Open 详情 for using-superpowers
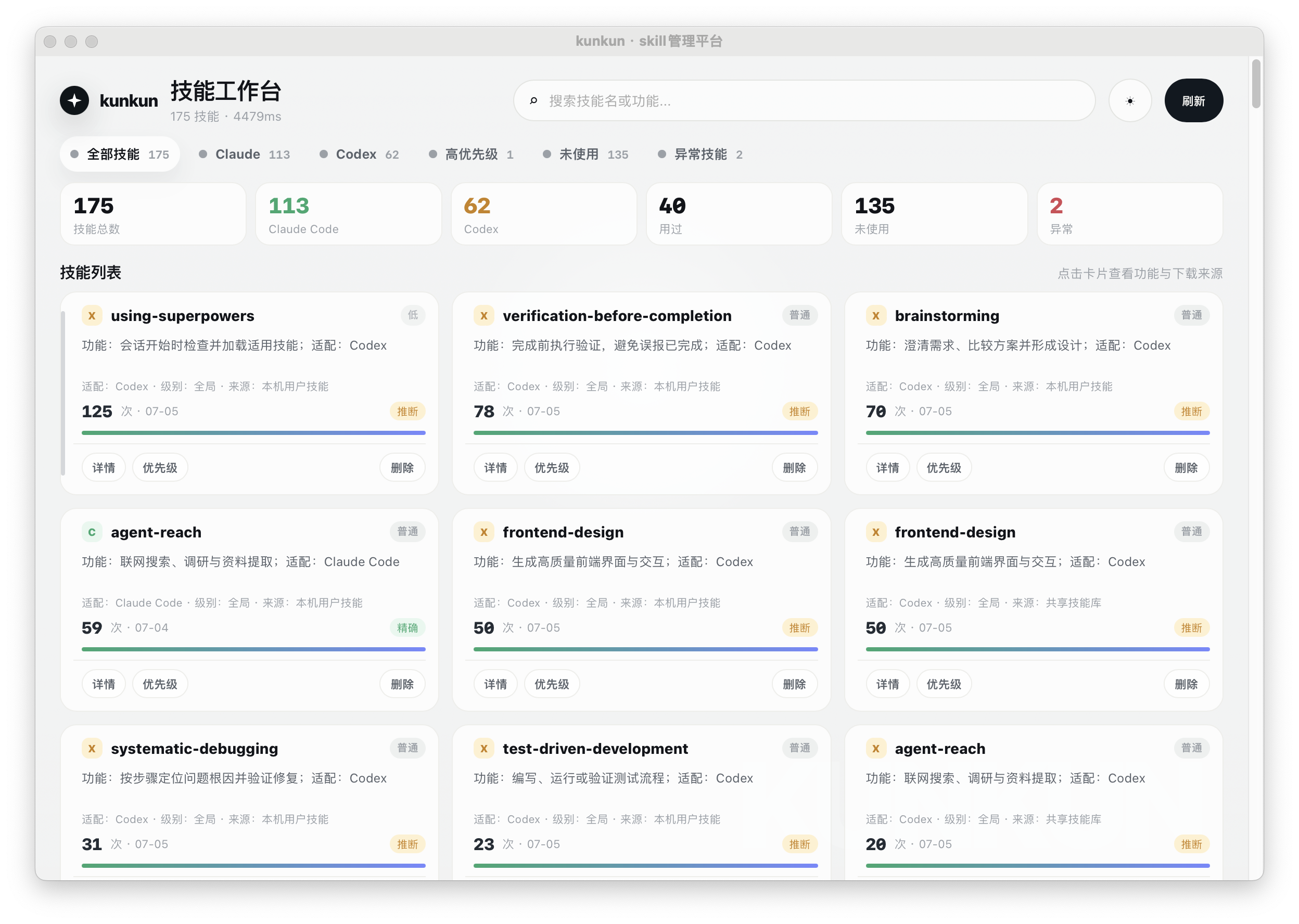The height and width of the screenshot is (924, 1299). 104,468
